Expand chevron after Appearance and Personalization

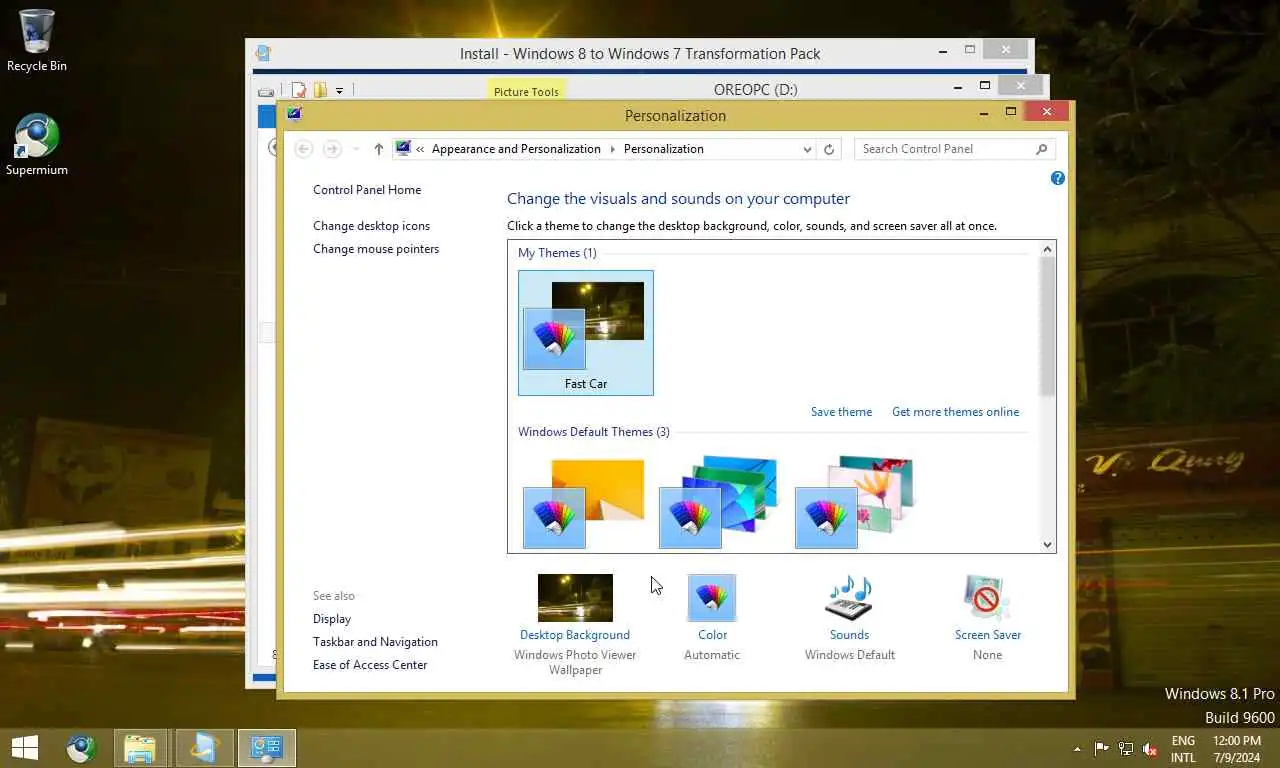coord(612,149)
